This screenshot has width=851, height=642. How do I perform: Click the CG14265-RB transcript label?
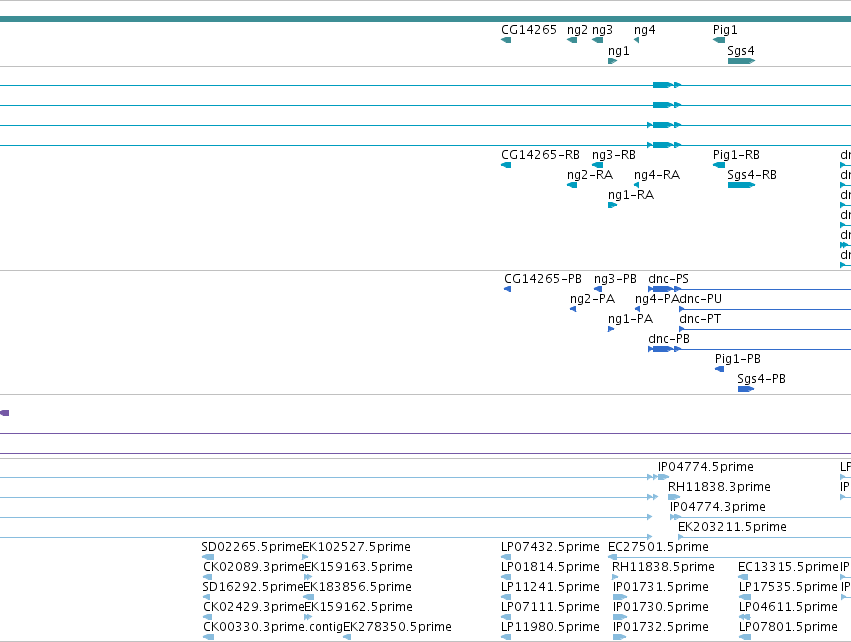(x=540, y=155)
